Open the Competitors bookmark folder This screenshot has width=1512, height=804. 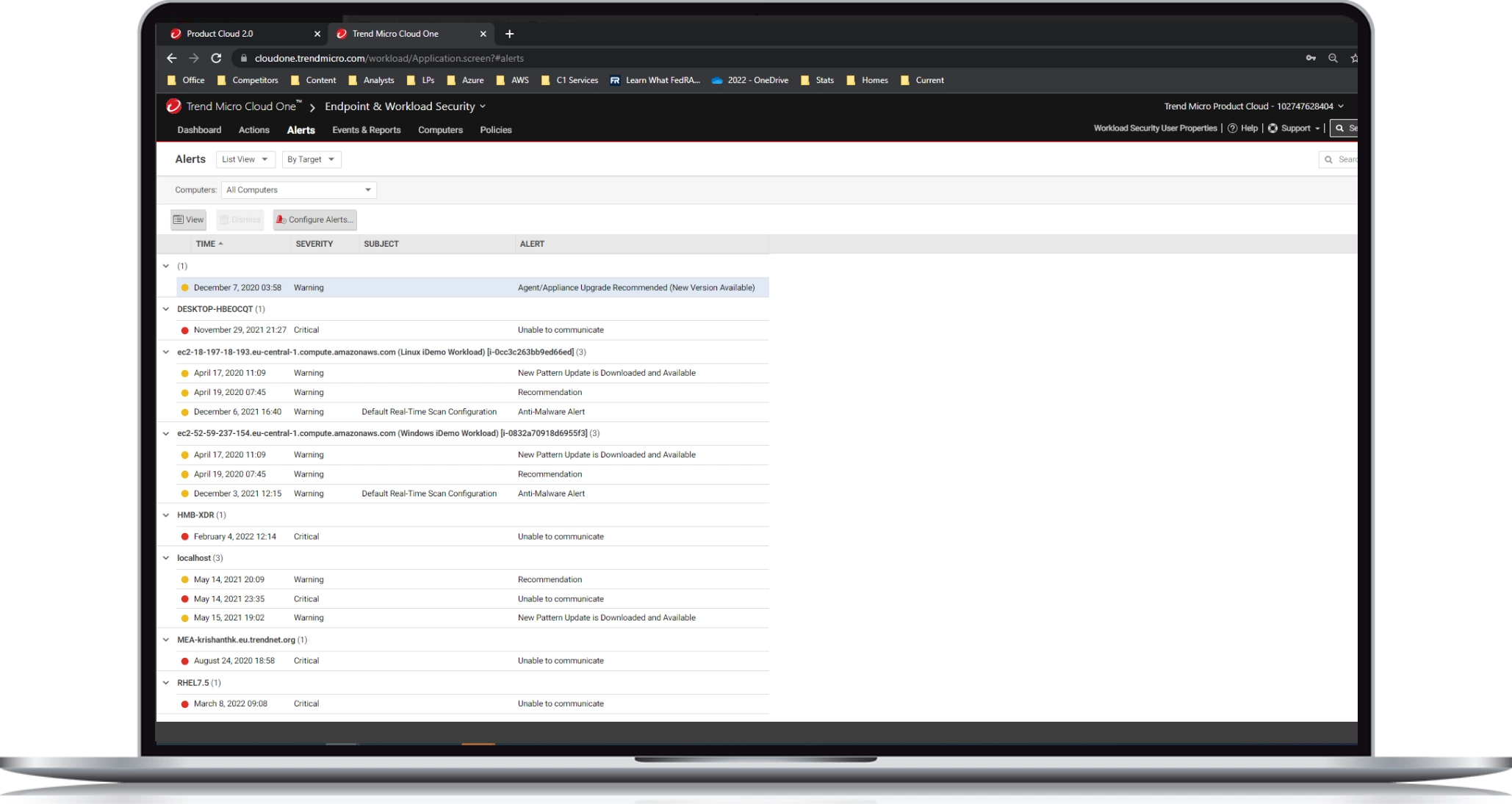click(248, 80)
